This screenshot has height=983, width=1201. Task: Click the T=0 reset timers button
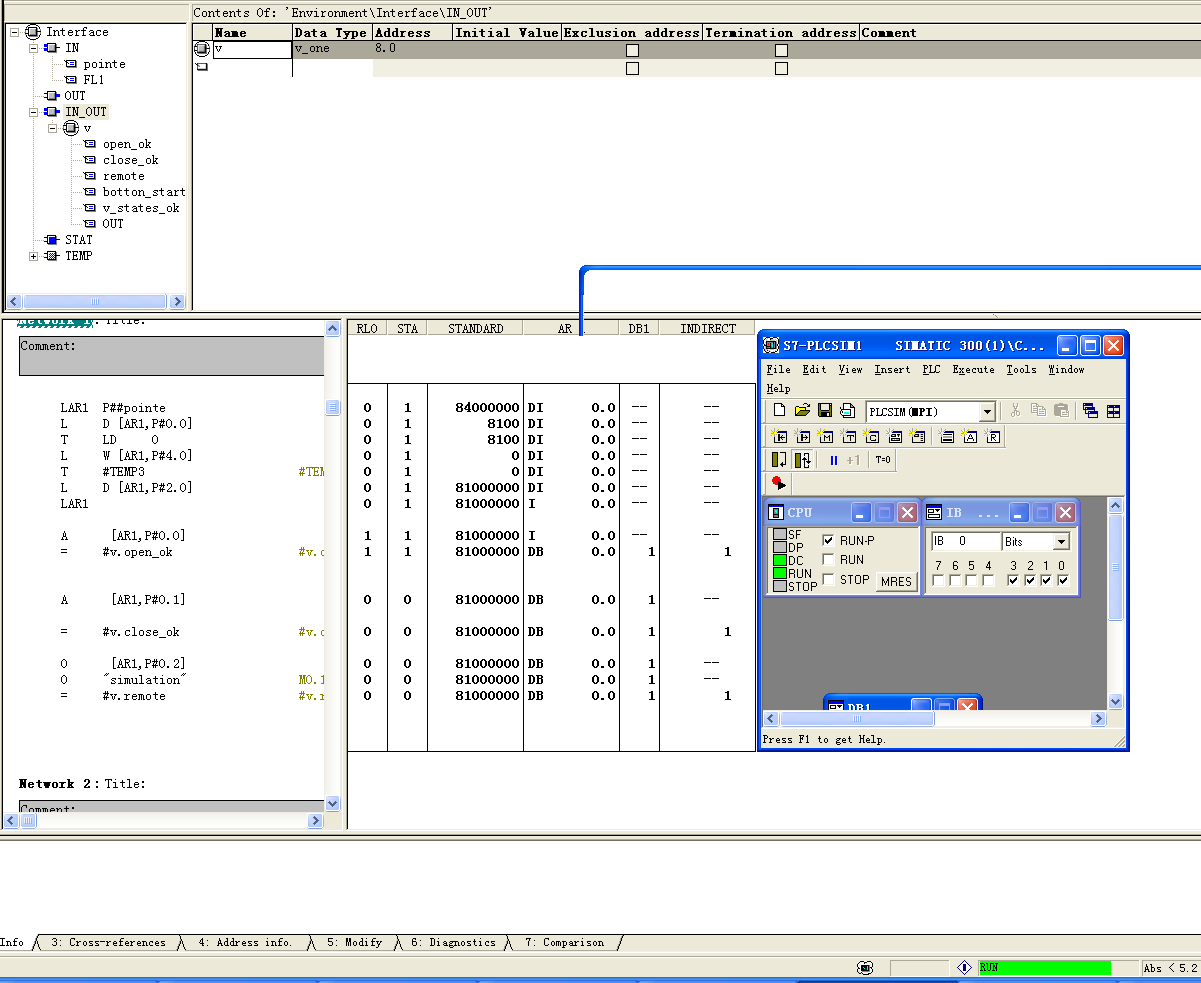pos(882,460)
